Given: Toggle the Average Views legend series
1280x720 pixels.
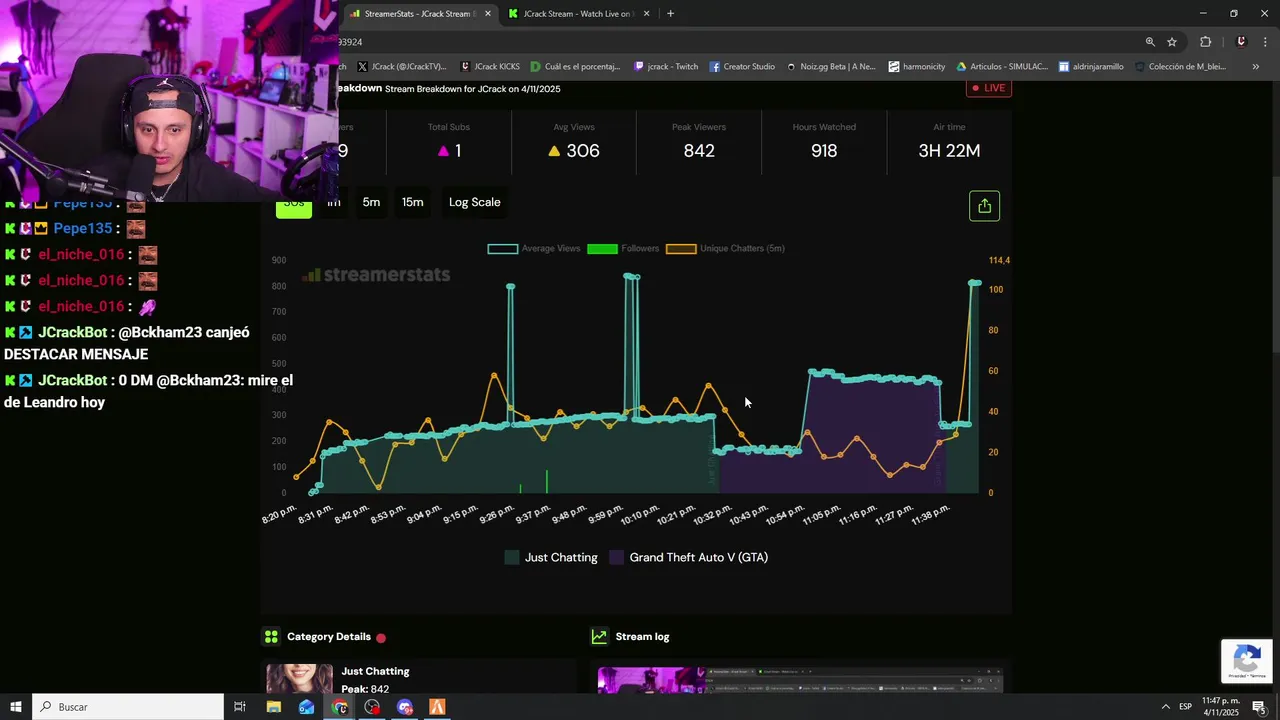Looking at the screenshot, I should [534, 248].
